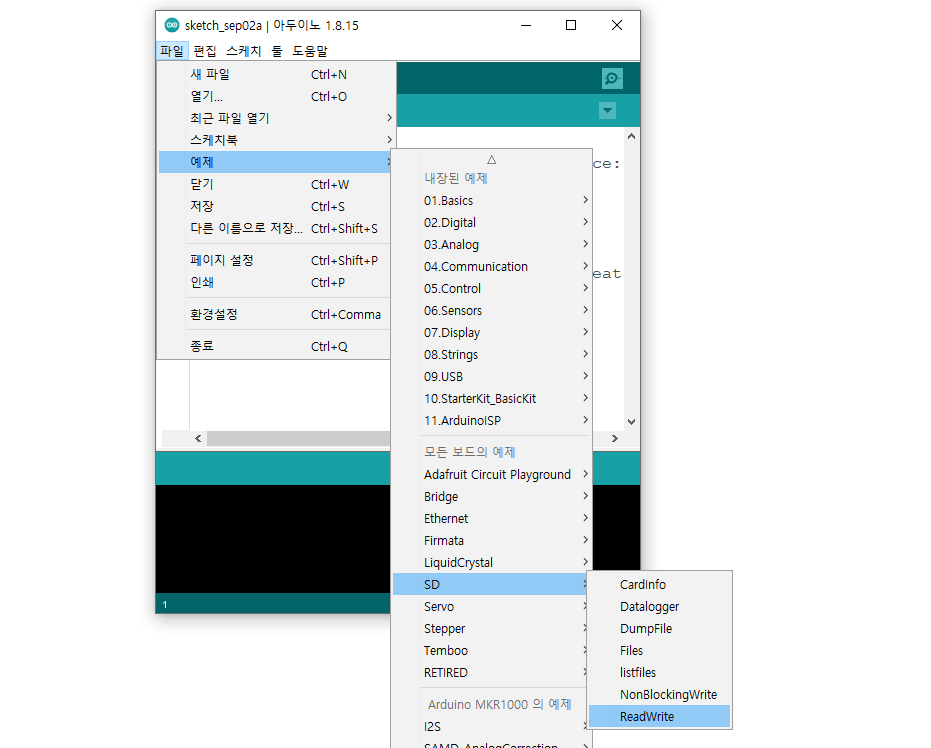Open Ethernet examples submenu
The image size is (931, 748).
pyautogui.click(x=492, y=518)
